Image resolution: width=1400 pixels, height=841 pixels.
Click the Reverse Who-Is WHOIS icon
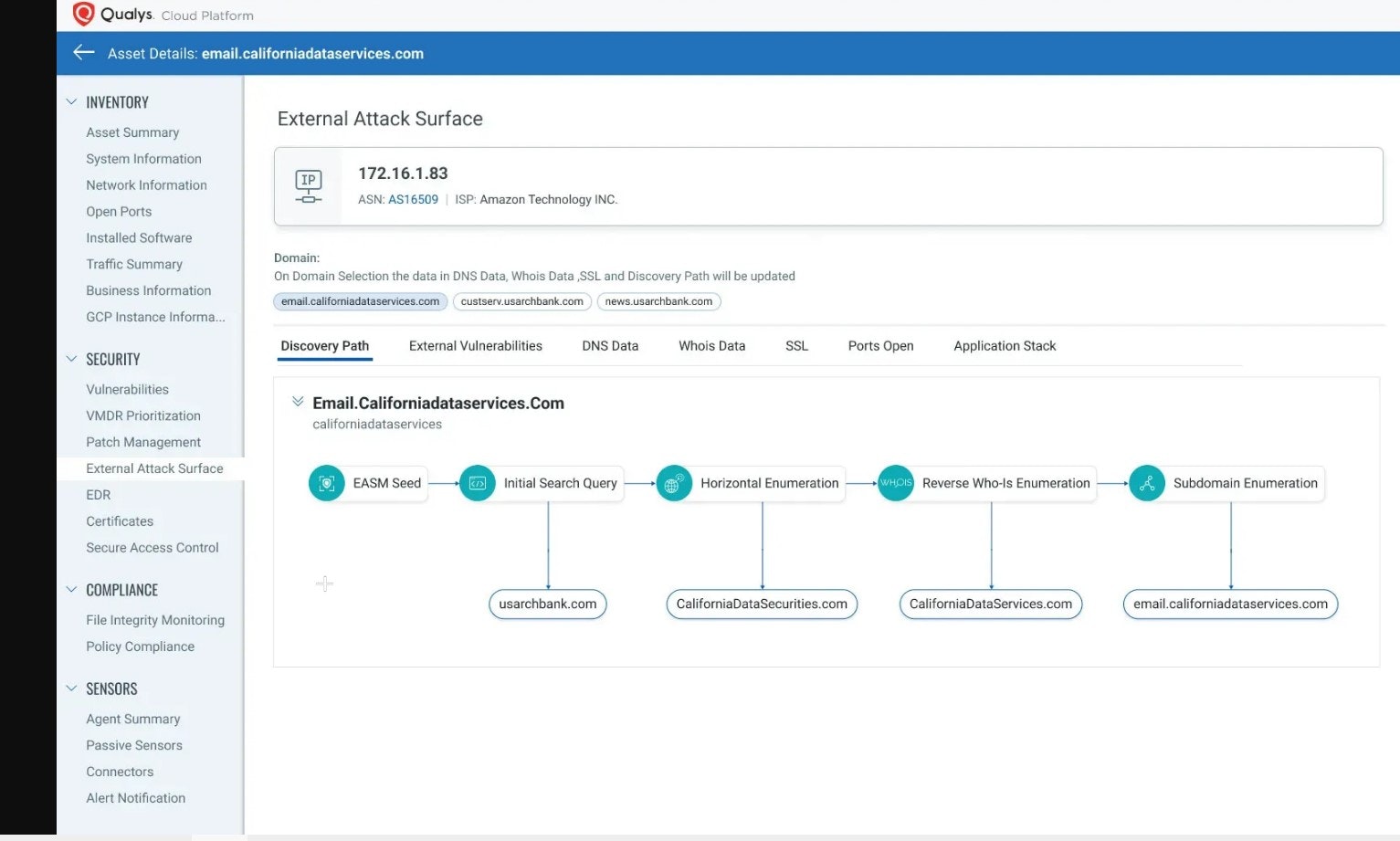click(x=896, y=483)
